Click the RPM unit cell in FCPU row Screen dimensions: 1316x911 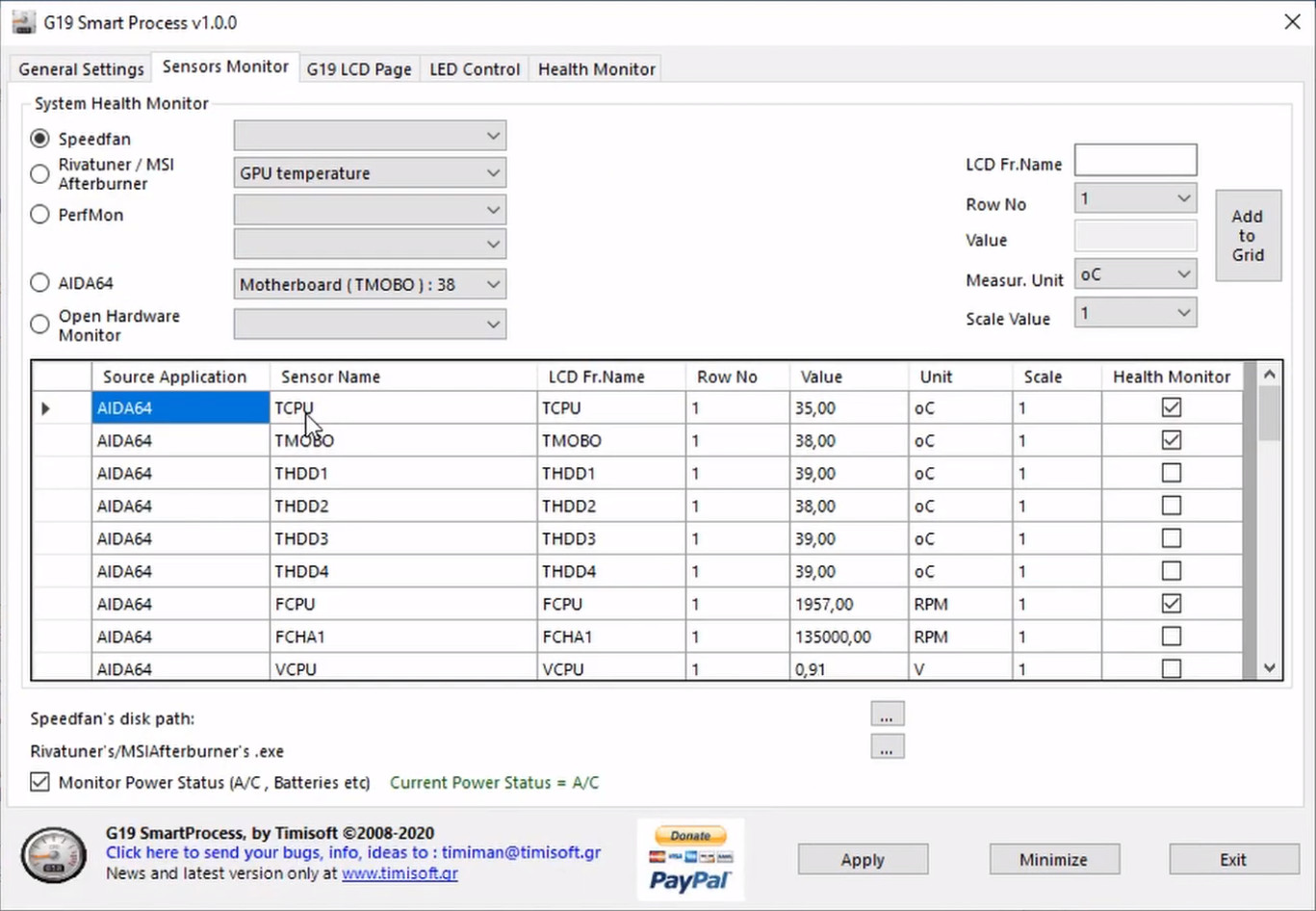[x=960, y=605]
